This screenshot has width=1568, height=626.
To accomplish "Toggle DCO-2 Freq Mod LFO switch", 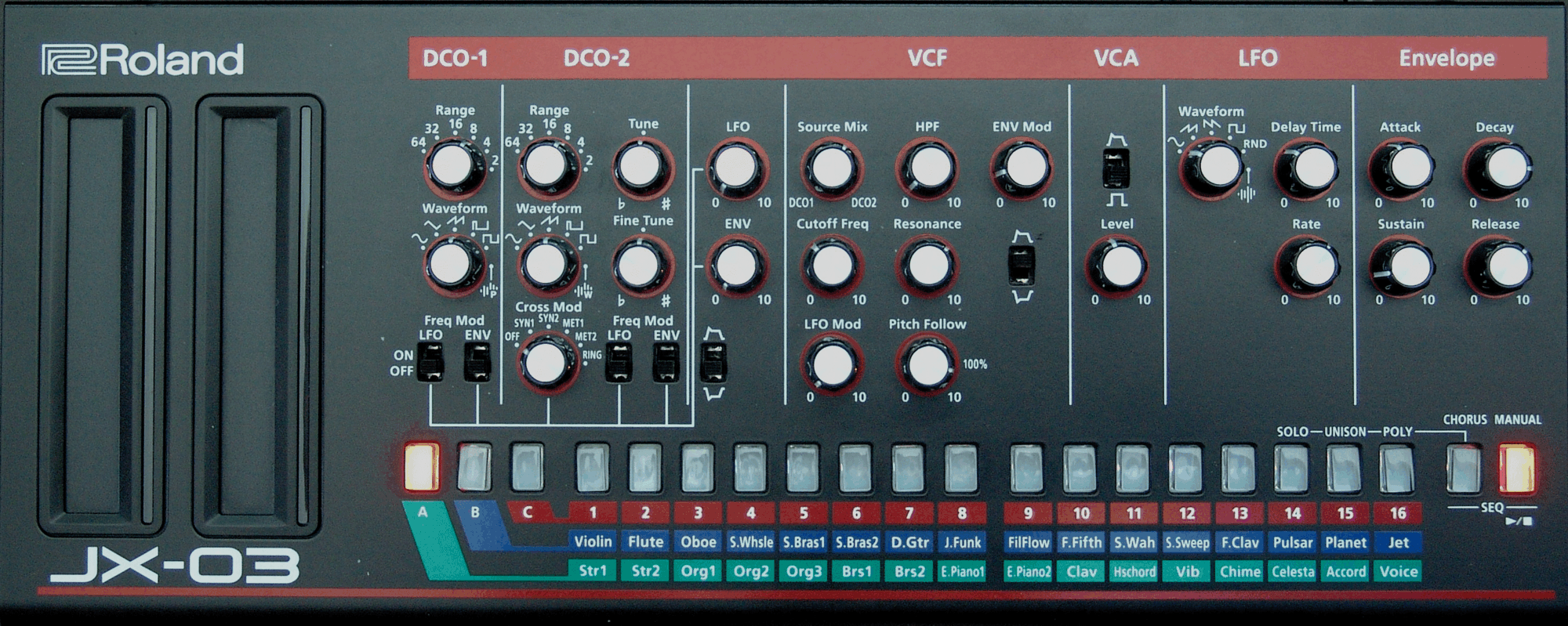I will [x=619, y=363].
